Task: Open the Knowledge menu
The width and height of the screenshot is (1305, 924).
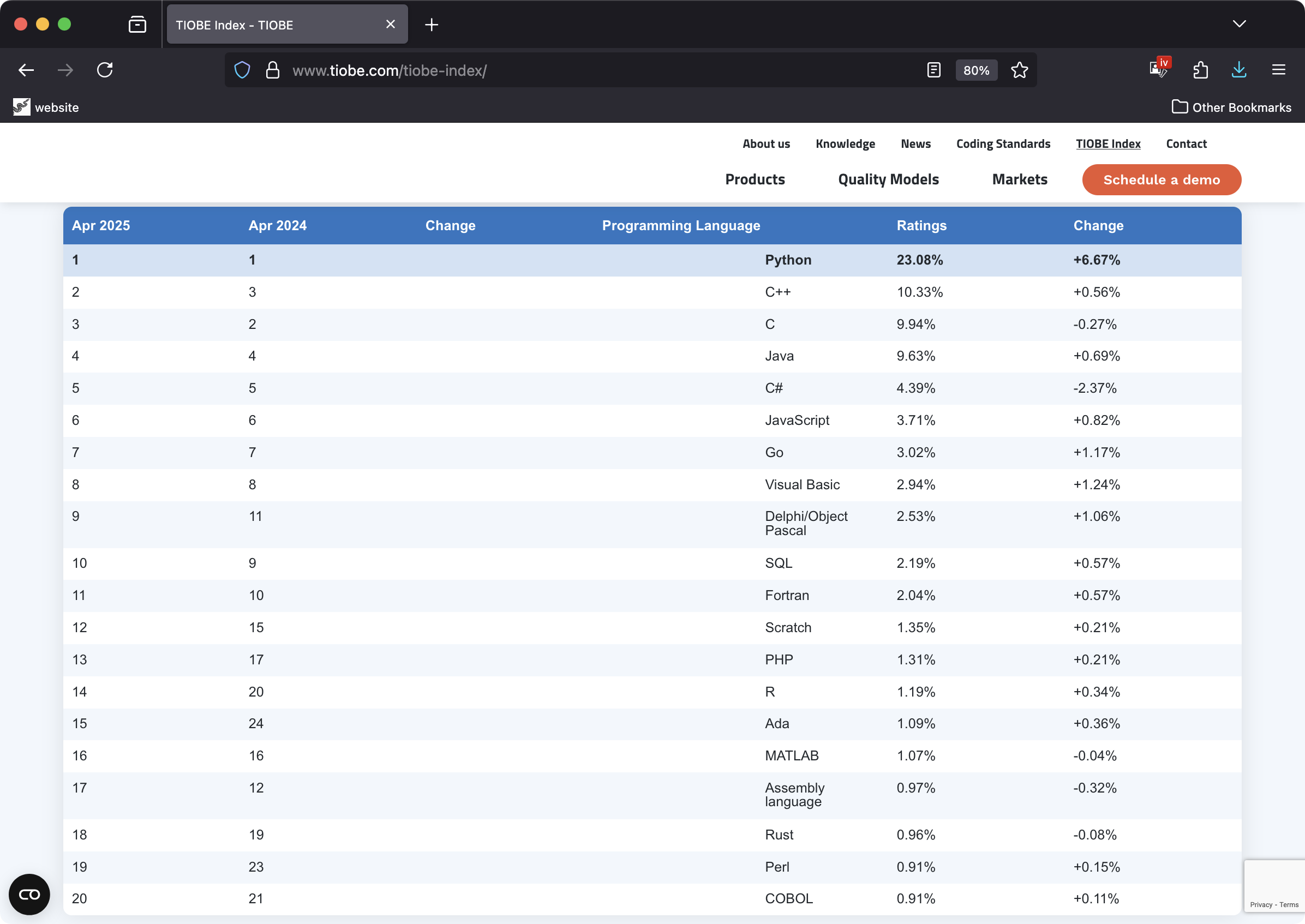Action: (x=845, y=144)
